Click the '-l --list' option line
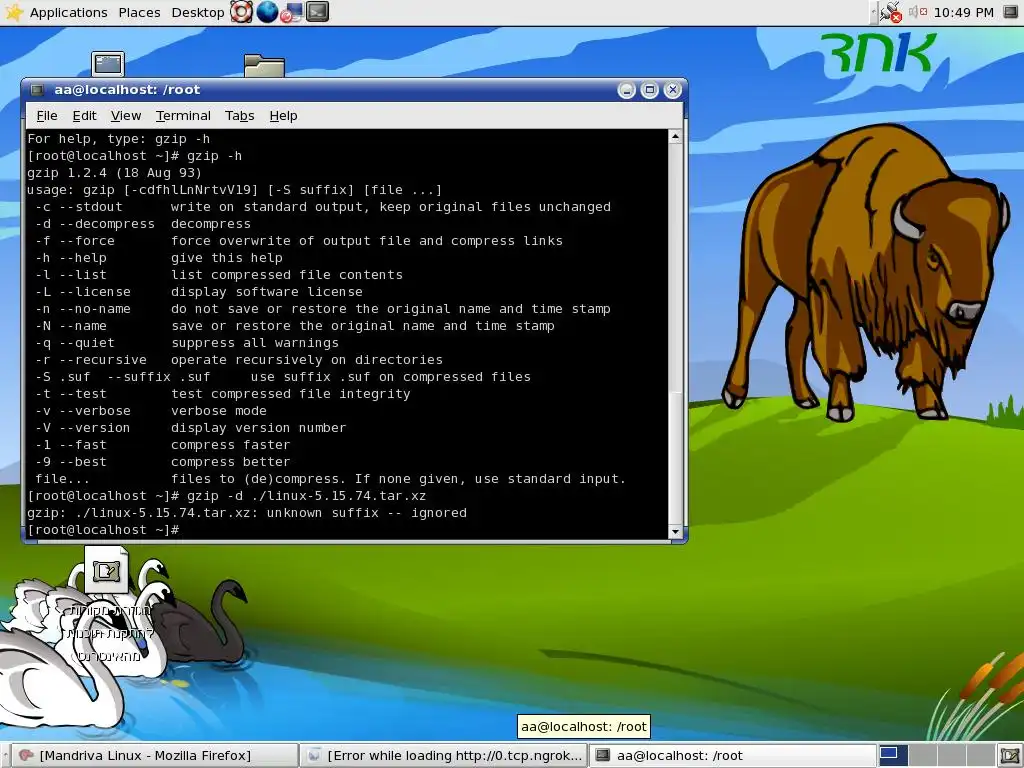 (x=219, y=275)
